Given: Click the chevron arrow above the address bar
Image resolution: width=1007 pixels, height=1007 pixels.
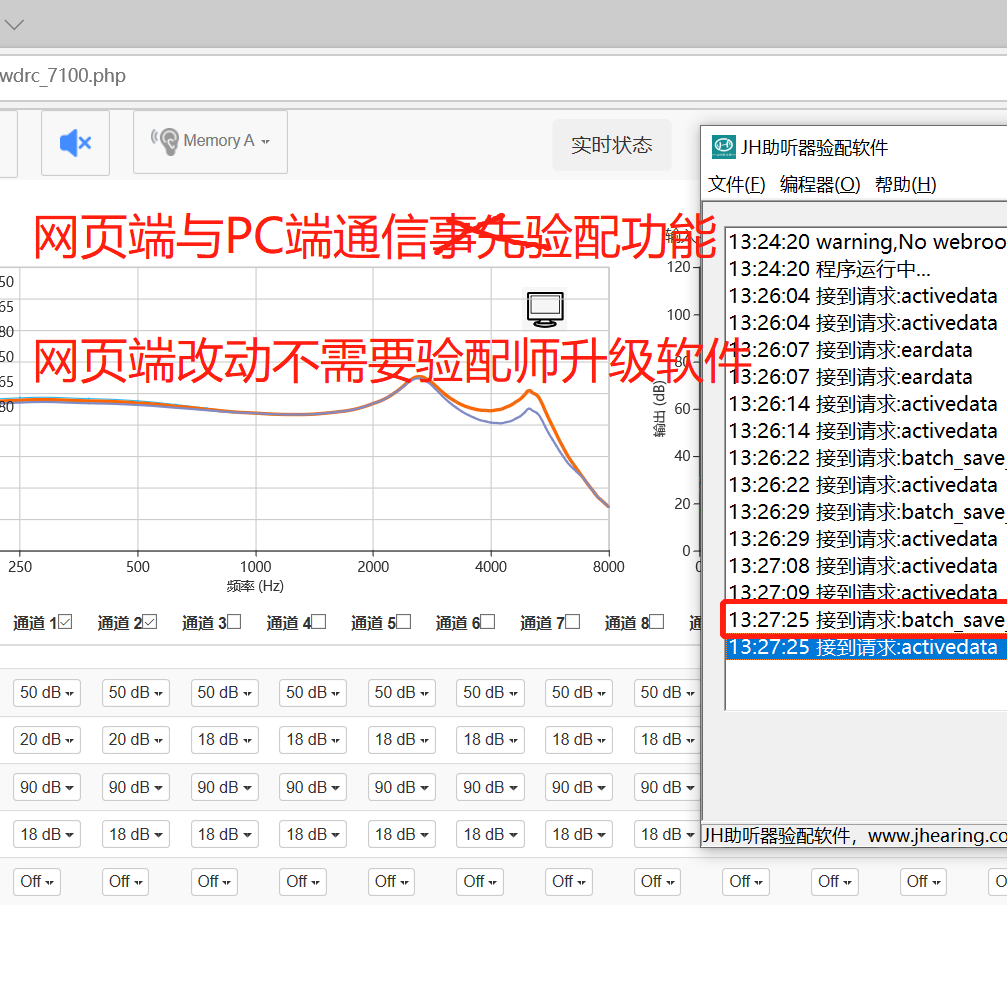Looking at the screenshot, I should tap(14, 25).
